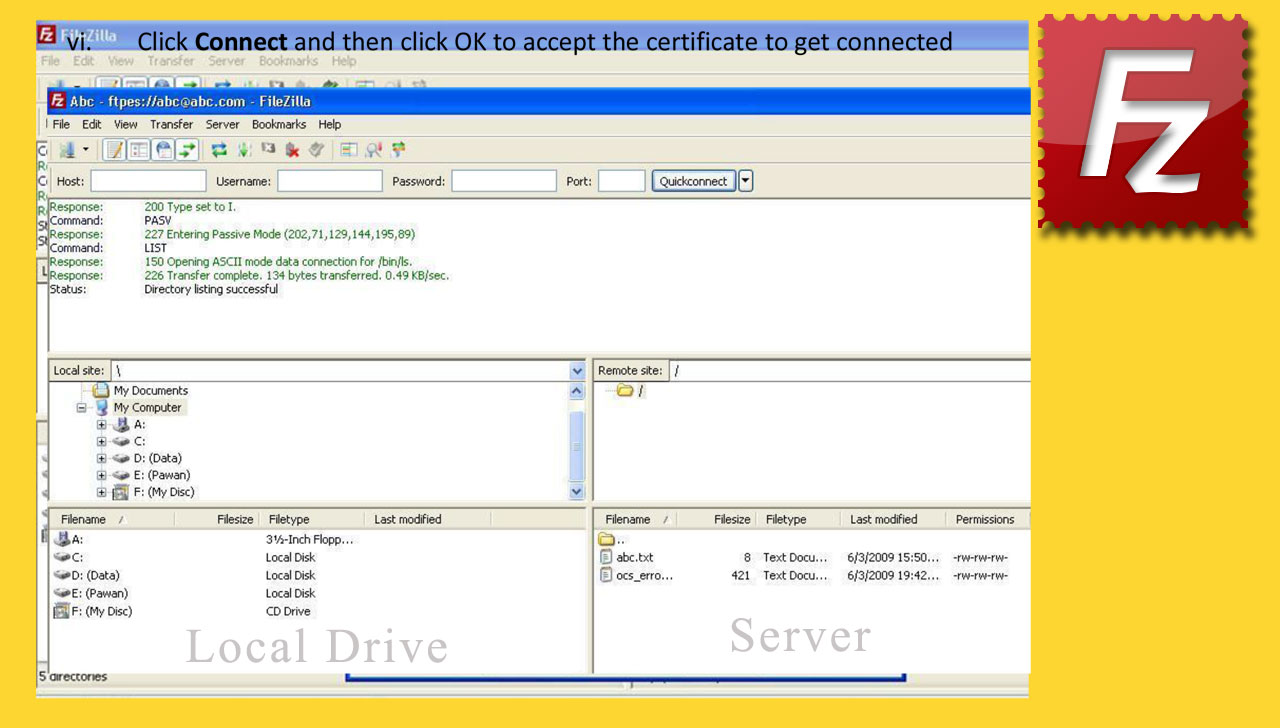
Task: Sort remote files by Permissions column
Action: coord(987,520)
